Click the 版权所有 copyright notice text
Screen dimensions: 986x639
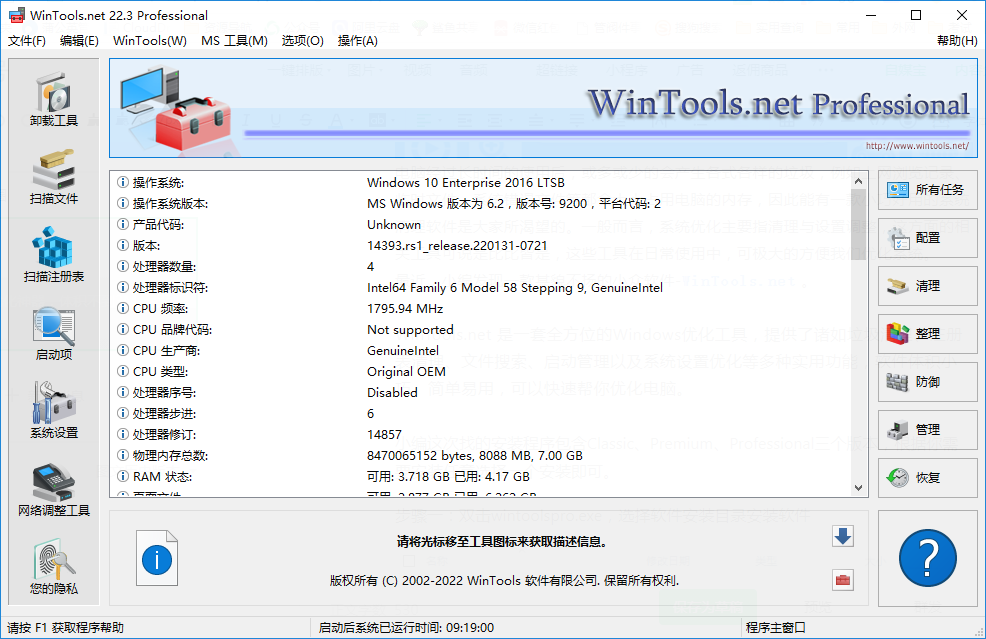tap(504, 581)
